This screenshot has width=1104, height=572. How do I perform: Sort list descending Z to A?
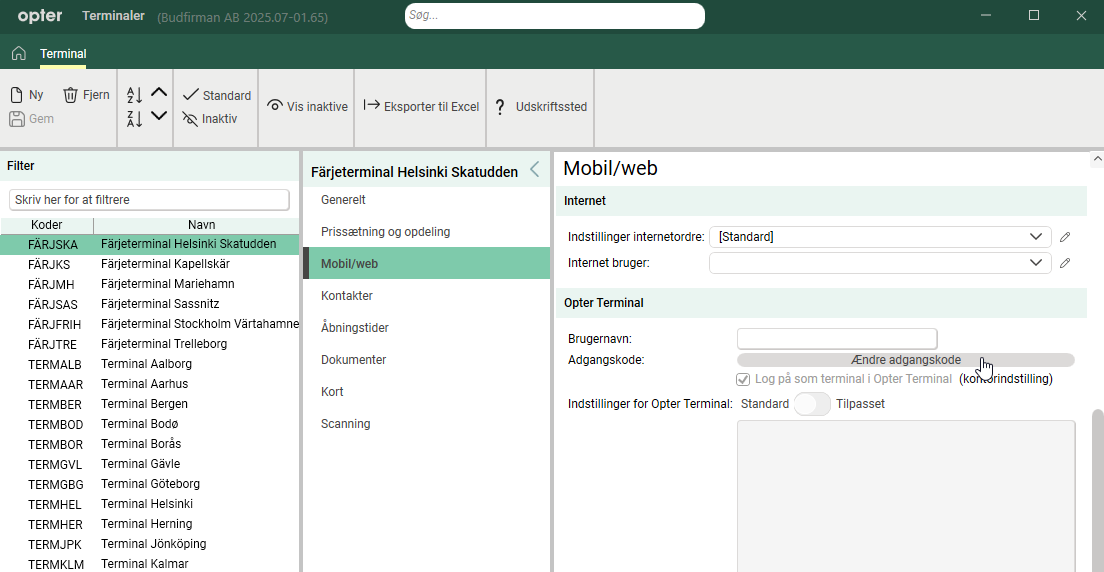134,119
